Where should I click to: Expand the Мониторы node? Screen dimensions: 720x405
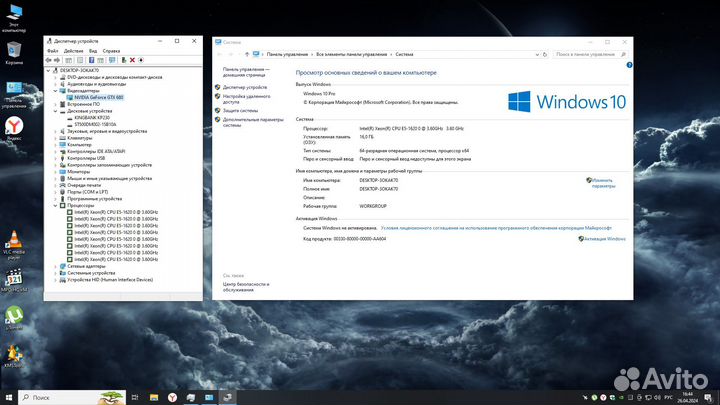point(56,172)
